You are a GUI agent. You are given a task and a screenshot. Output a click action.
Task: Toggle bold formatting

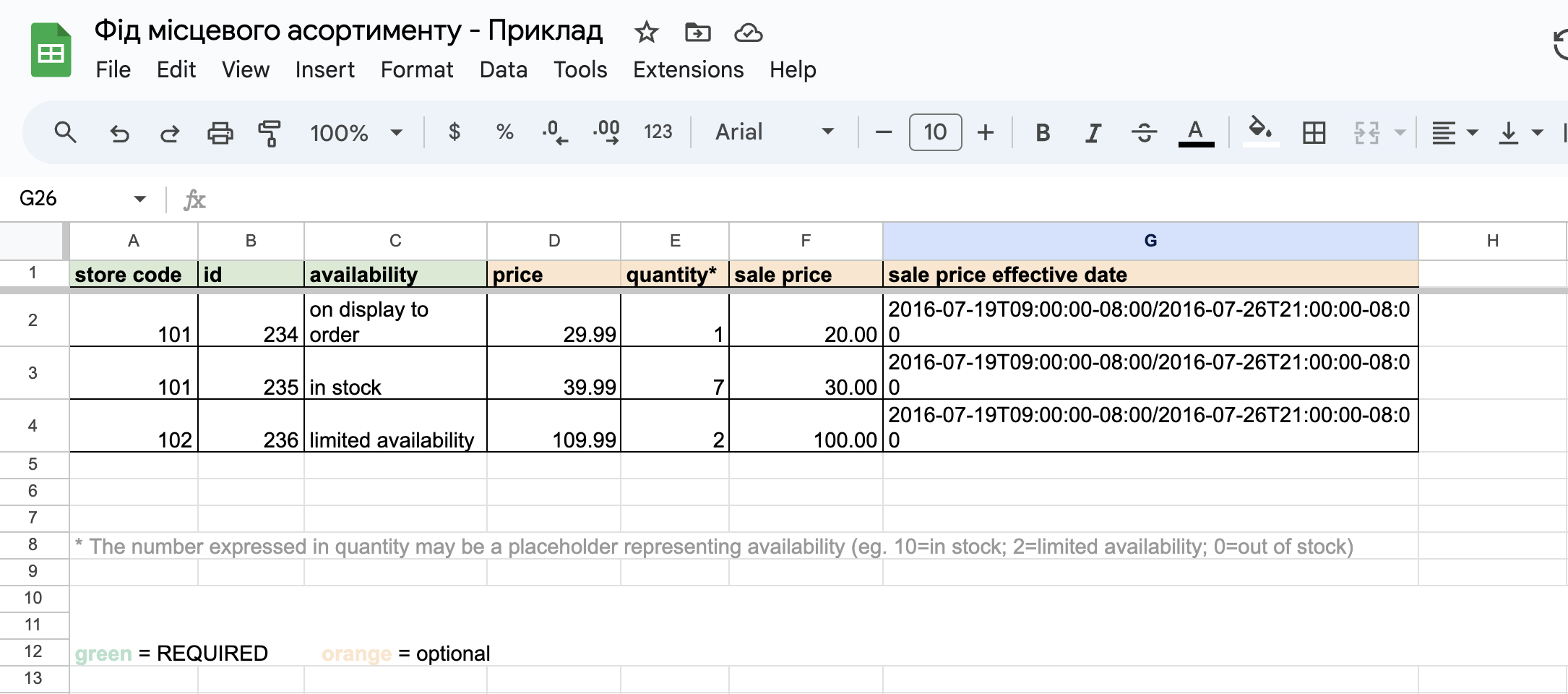click(x=1043, y=132)
